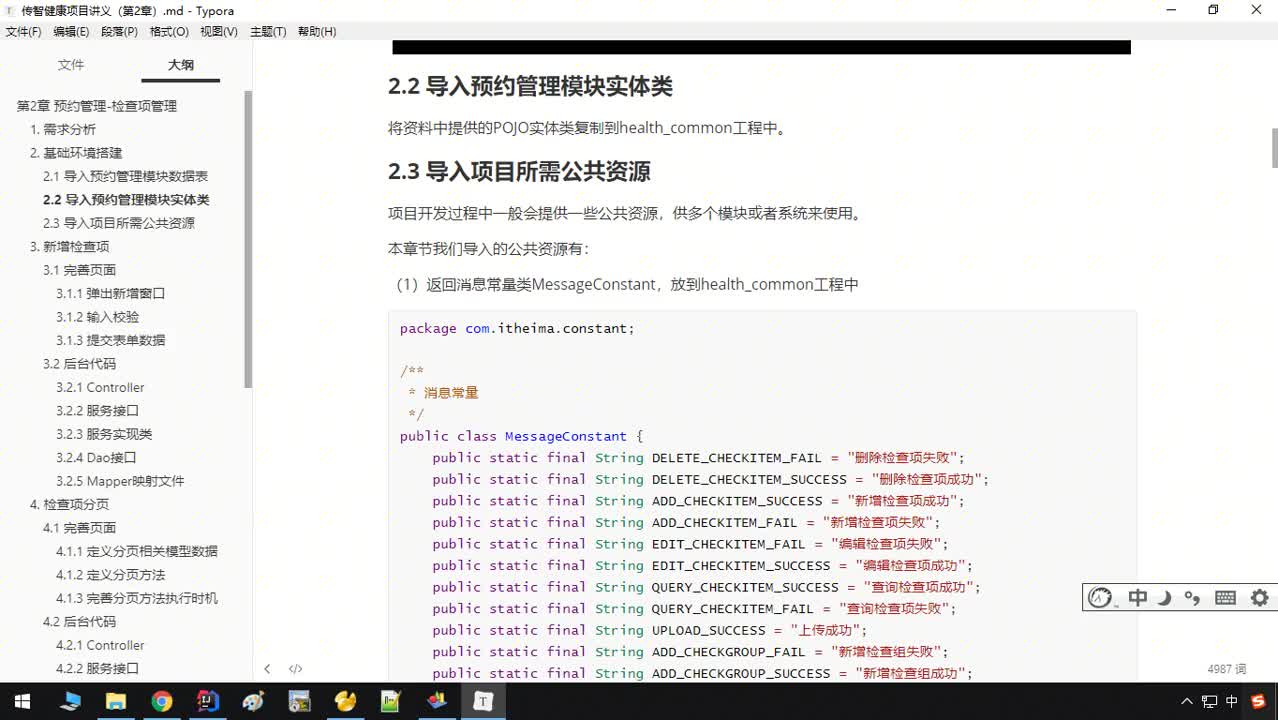Viewport: 1278px width, 720px height.
Task: Switch sidebar to 大纲 tab
Action: pyautogui.click(x=181, y=65)
